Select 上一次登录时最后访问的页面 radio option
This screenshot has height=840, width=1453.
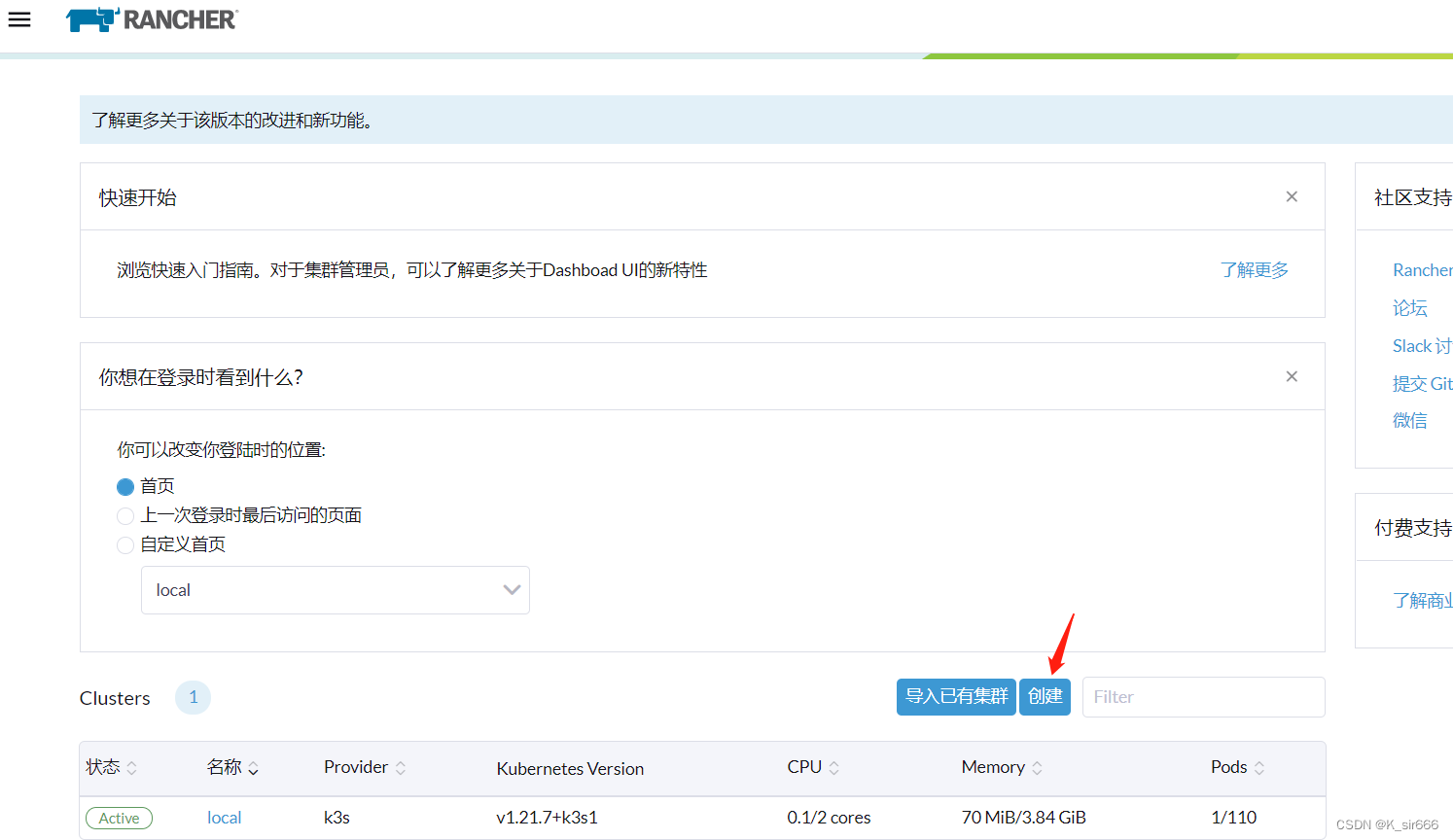125,516
